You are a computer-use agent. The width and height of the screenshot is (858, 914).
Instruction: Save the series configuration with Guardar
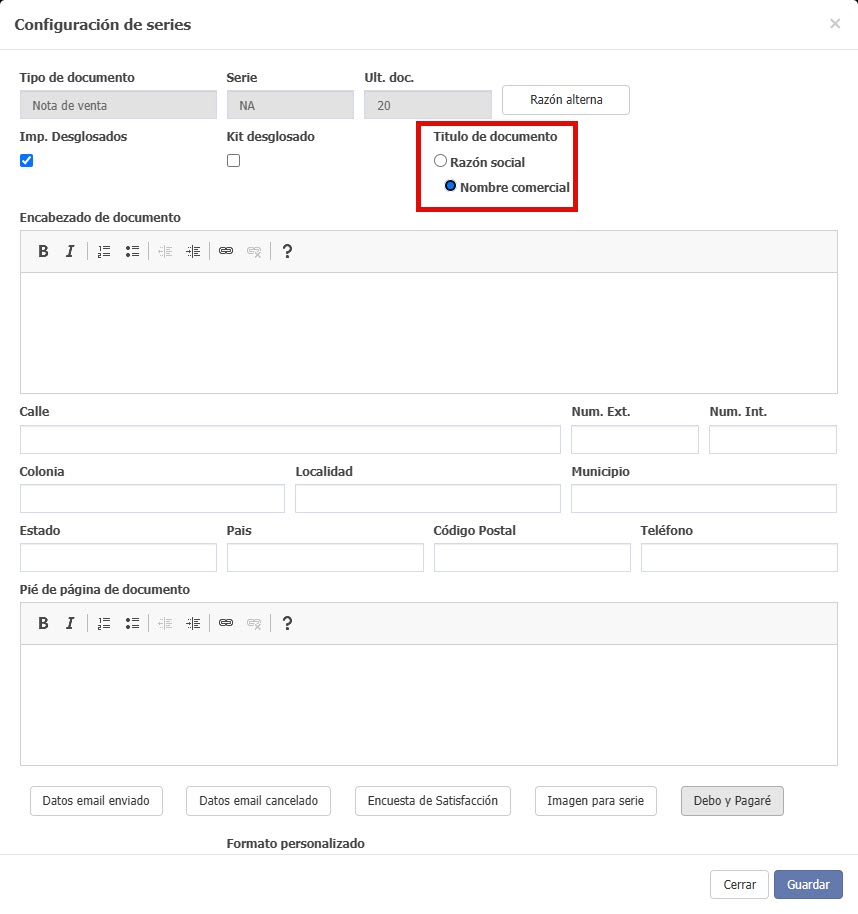click(x=808, y=885)
